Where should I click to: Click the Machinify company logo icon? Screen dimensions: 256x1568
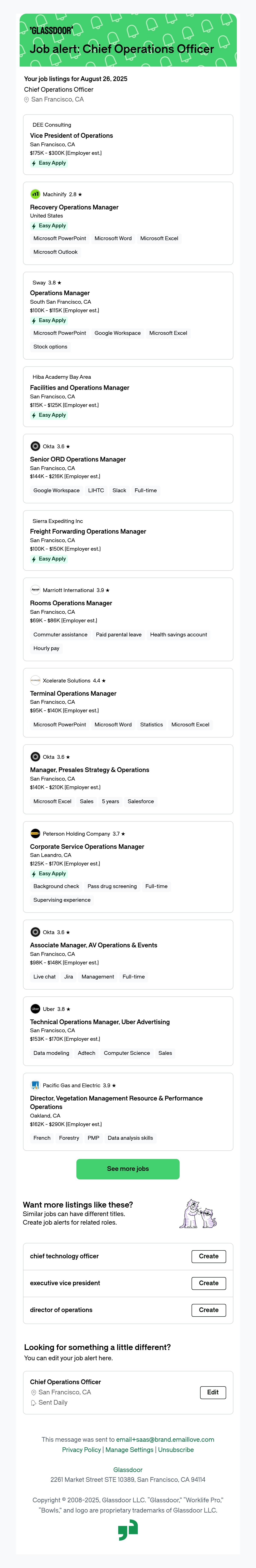[x=35, y=194]
